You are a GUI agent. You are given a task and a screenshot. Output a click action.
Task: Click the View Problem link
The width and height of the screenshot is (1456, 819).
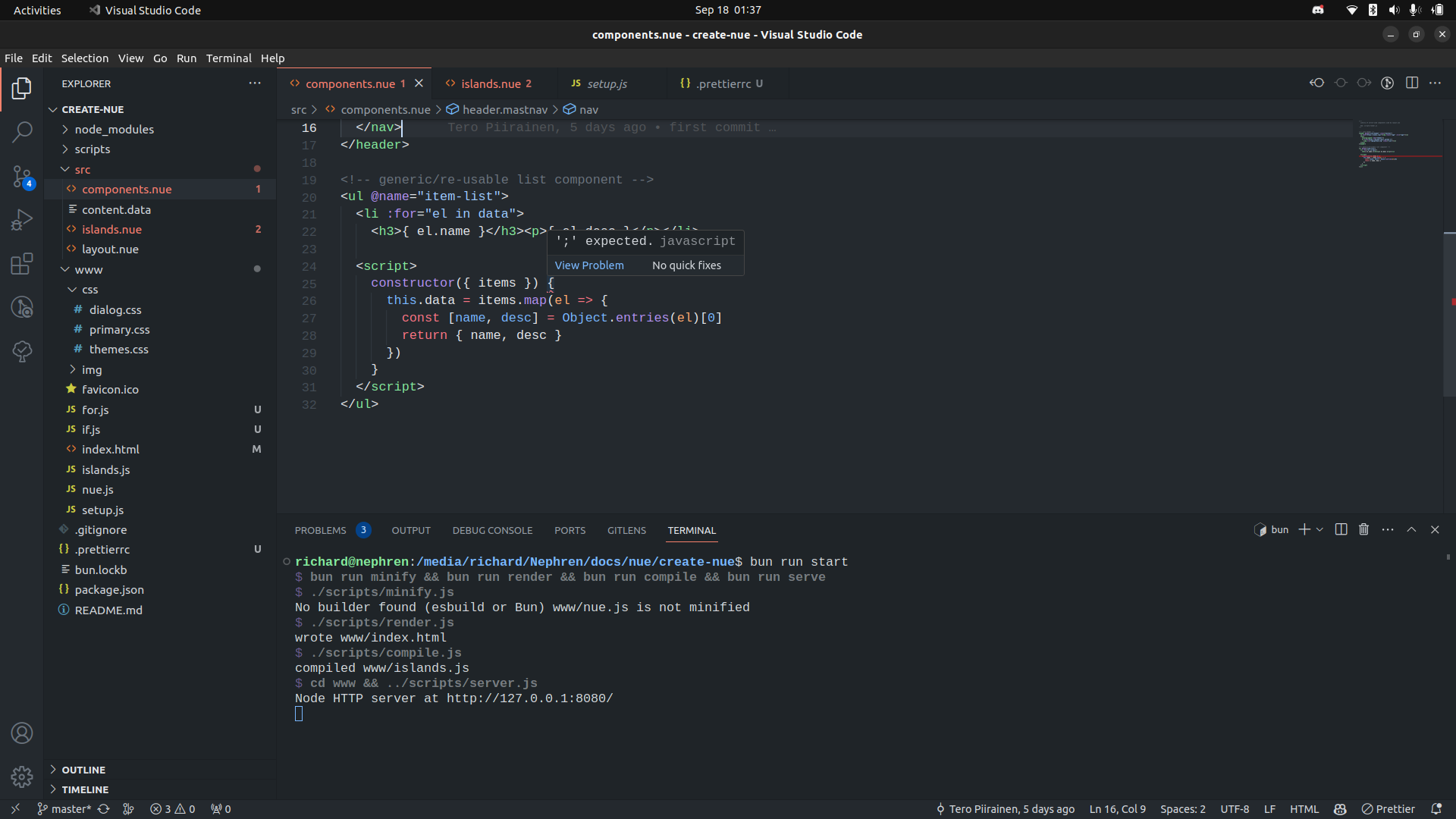[x=589, y=265]
